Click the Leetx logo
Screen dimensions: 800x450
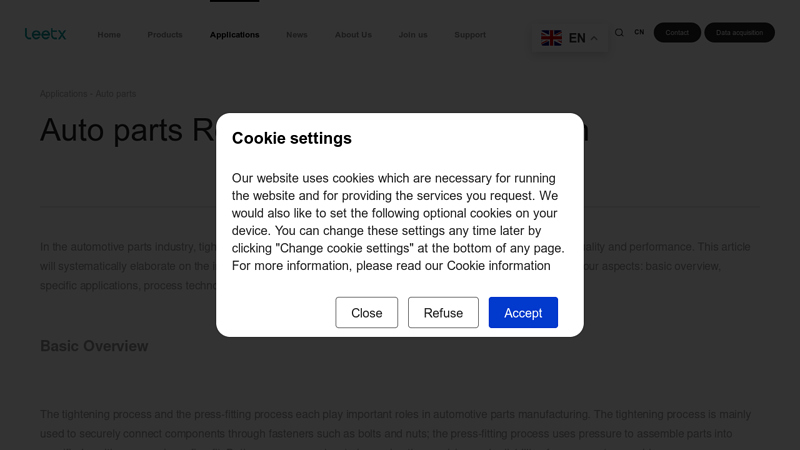[45, 34]
